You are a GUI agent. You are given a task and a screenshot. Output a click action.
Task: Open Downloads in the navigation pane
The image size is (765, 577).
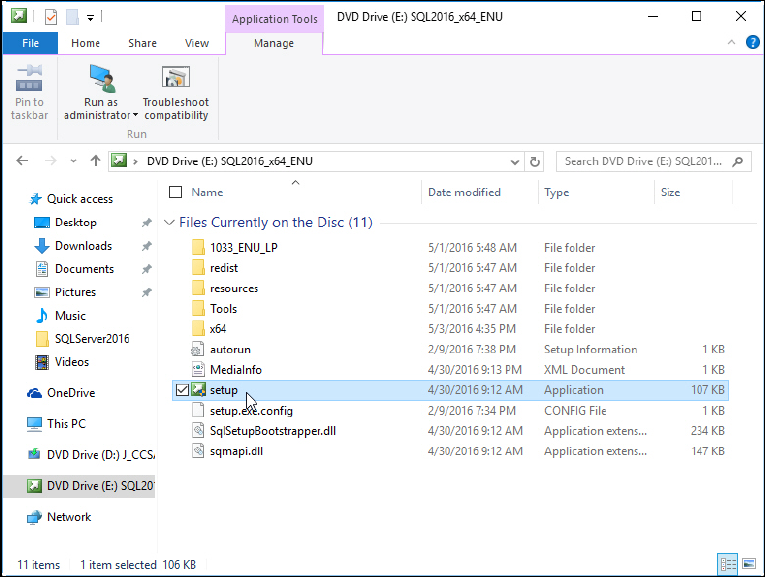[83, 246]
